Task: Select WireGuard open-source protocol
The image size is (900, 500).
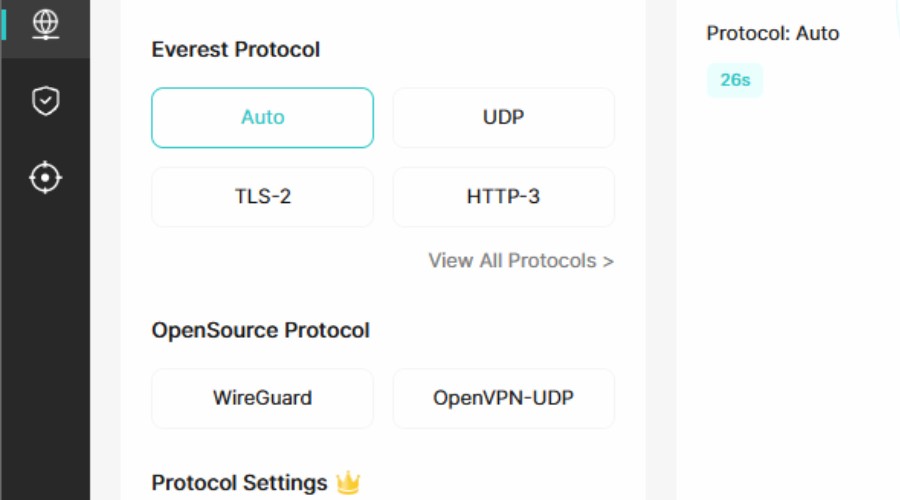Action: (262, 398)
